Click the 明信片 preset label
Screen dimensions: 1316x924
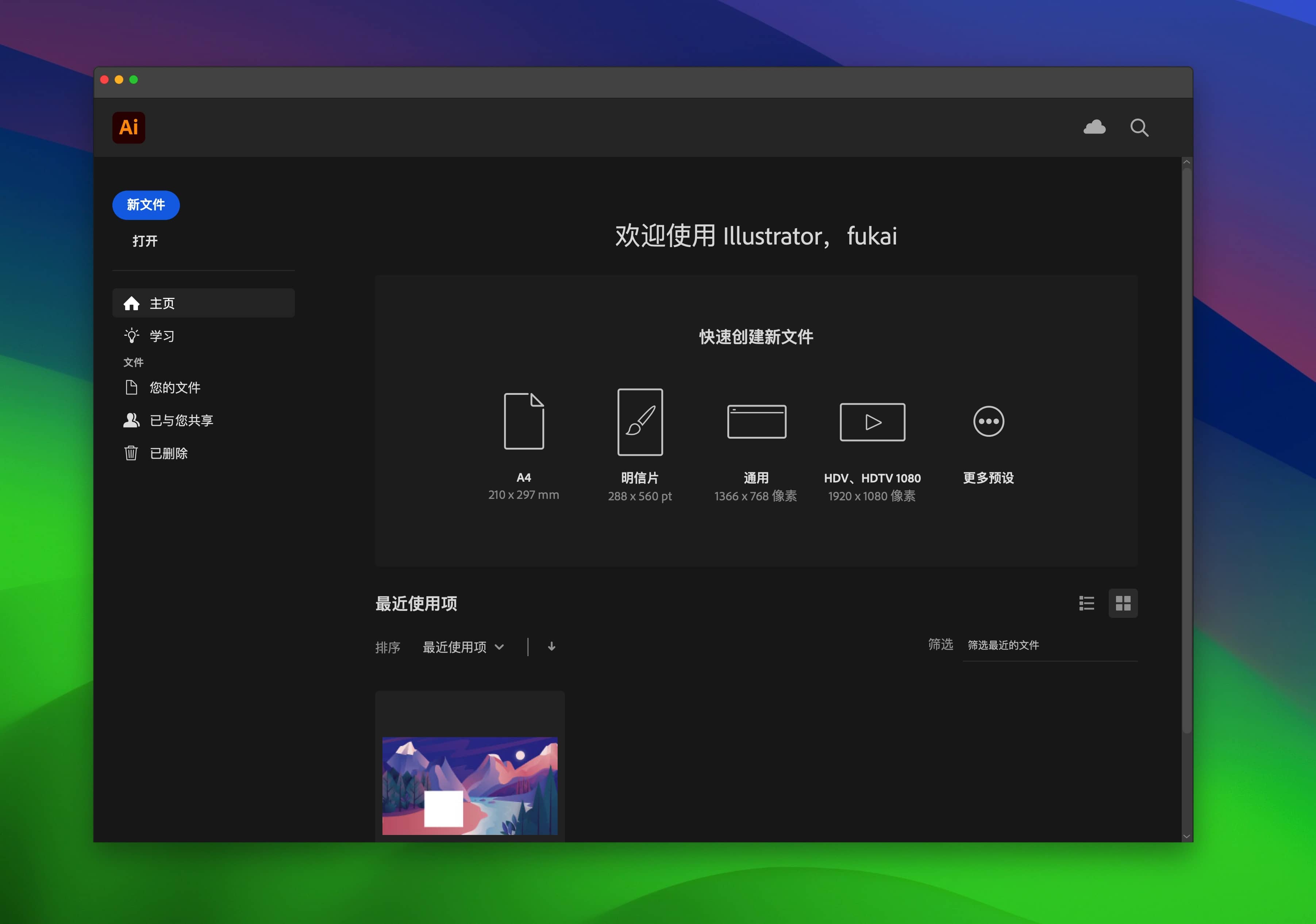point(640,478)
